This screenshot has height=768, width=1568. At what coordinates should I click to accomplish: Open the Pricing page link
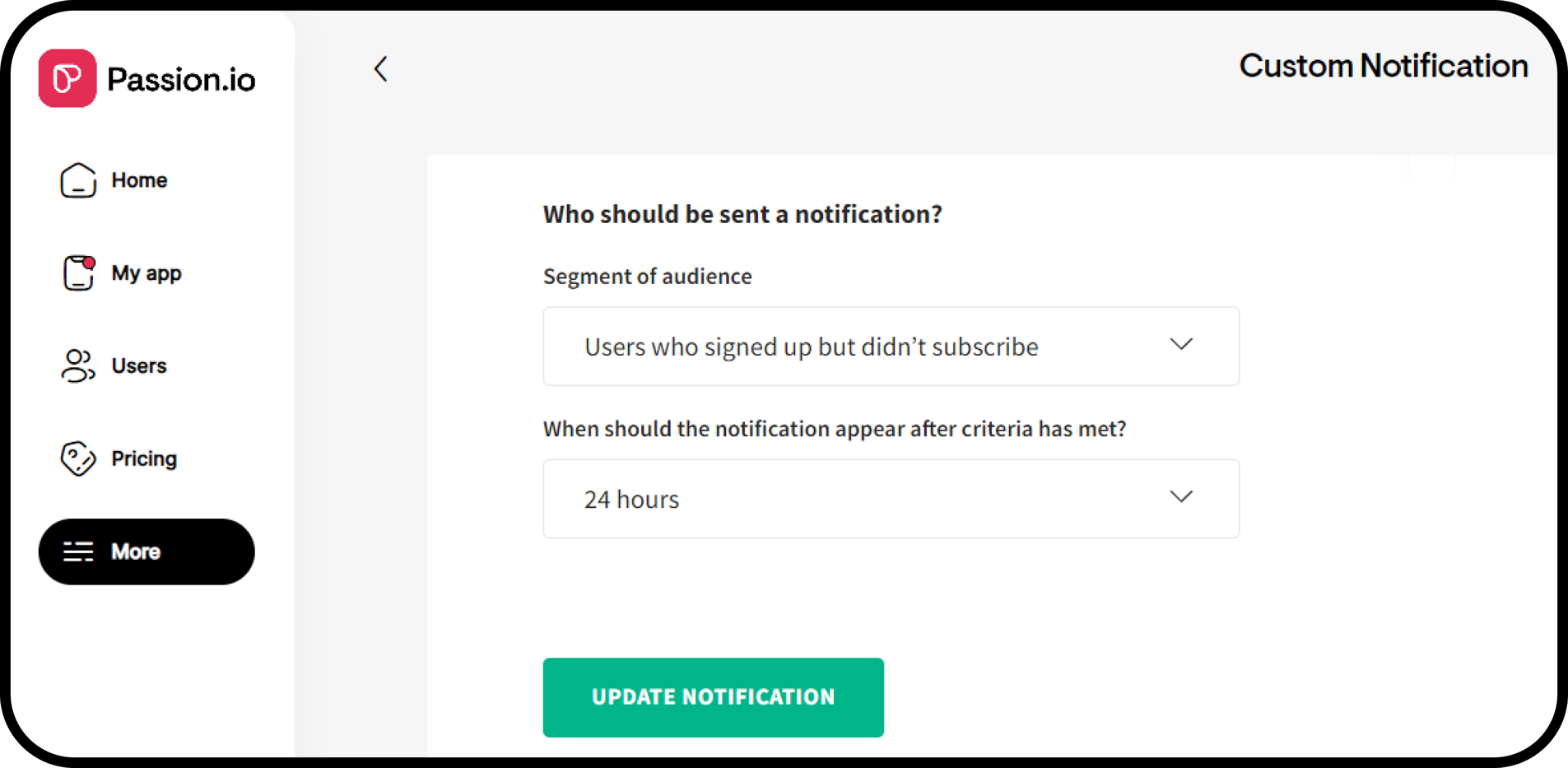click(x=143, y=458)
